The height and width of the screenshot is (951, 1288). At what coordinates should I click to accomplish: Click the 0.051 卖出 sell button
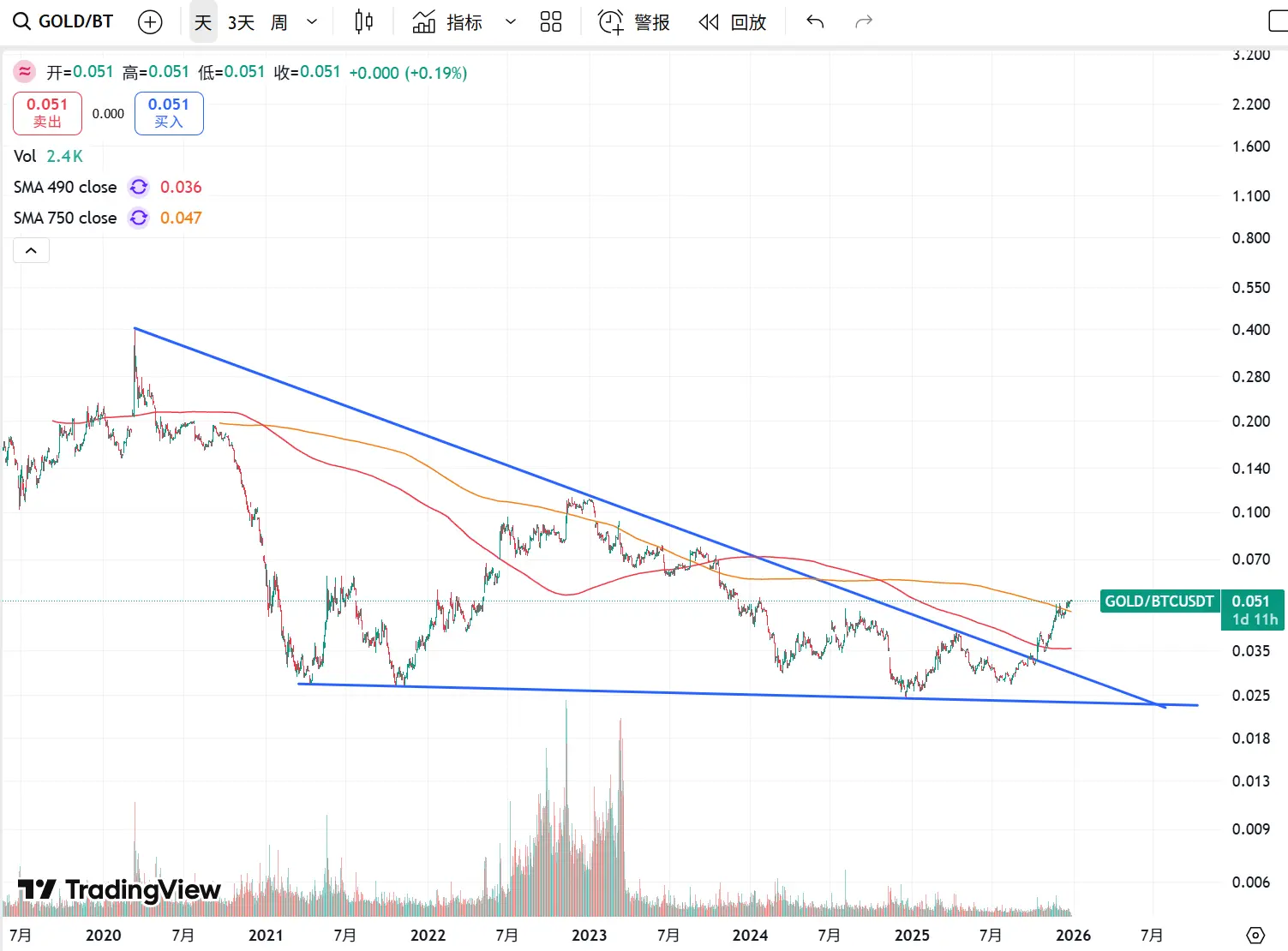pyautogui.click(x=47, y=113)
